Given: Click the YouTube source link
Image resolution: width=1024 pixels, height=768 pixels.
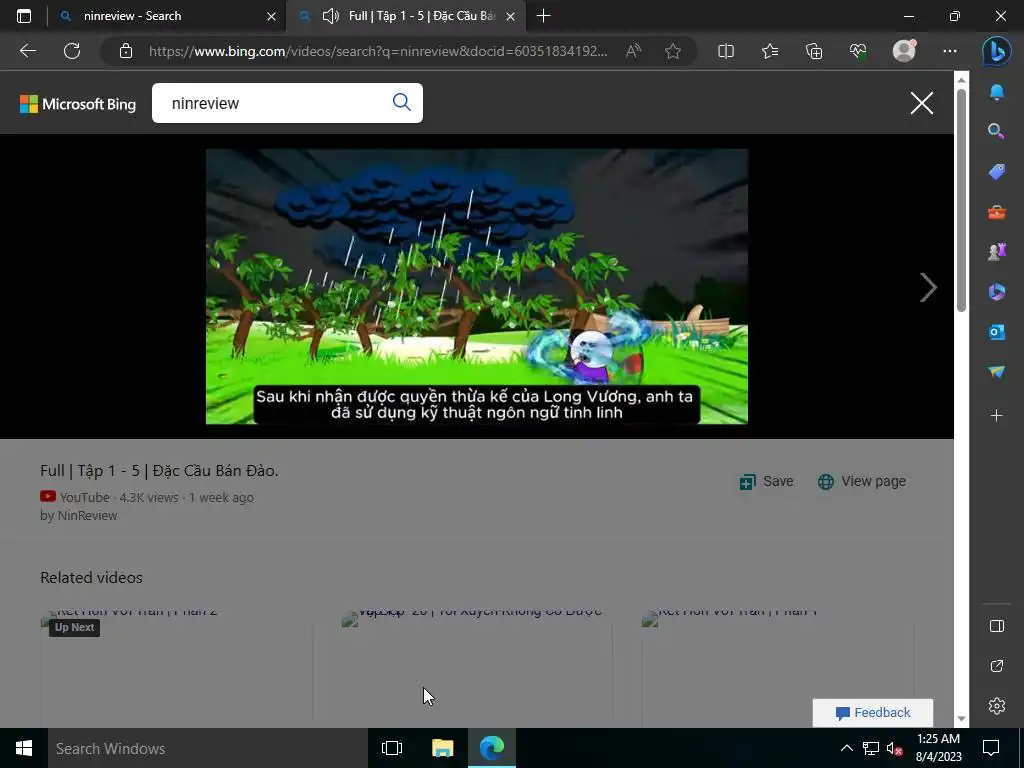Looking at the screenshot, I should pyautogui.click(x=75, y=497).
